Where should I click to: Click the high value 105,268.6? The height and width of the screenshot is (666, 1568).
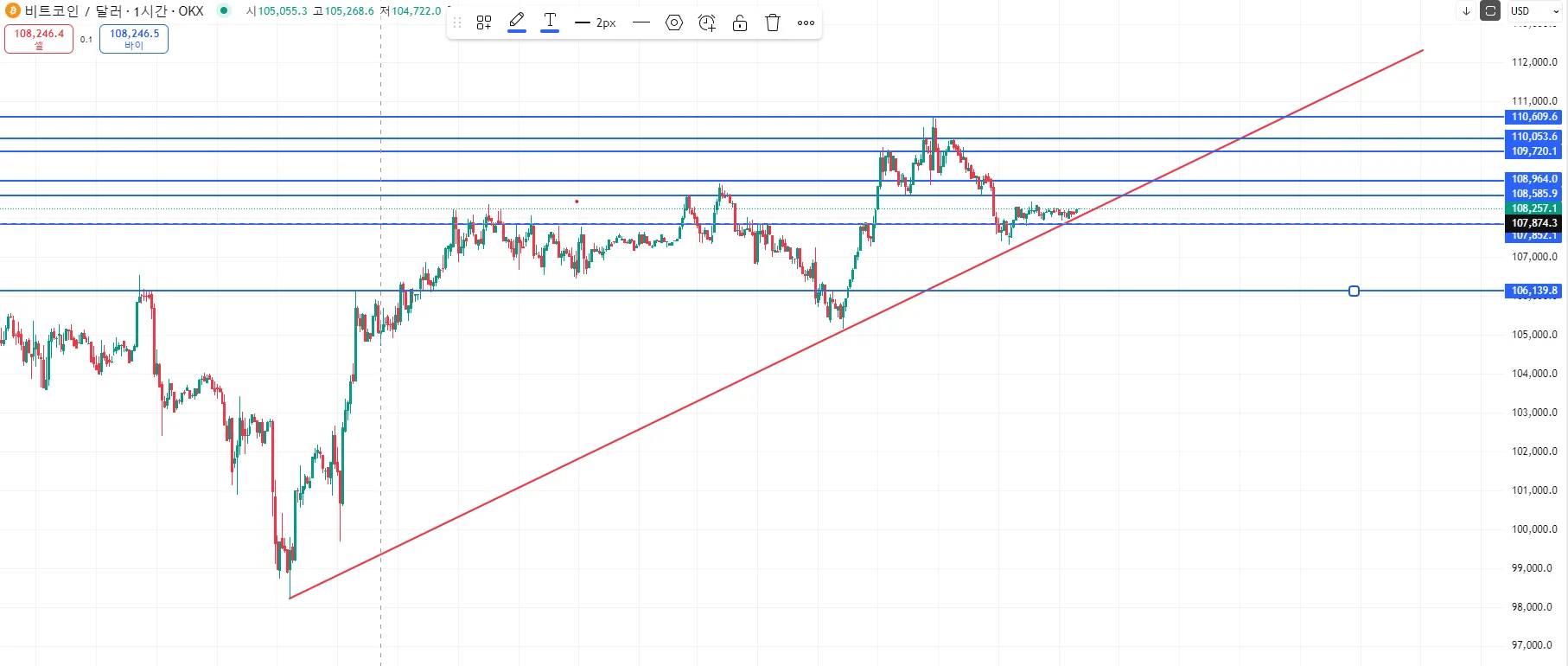click(x=349, y=11)
